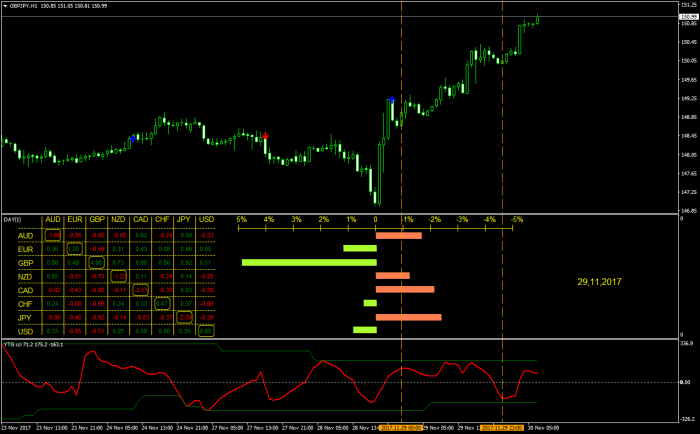Click the boxed -2.39 value in JPY row
This screenshot has width=700, height=434.
point(184,317)
